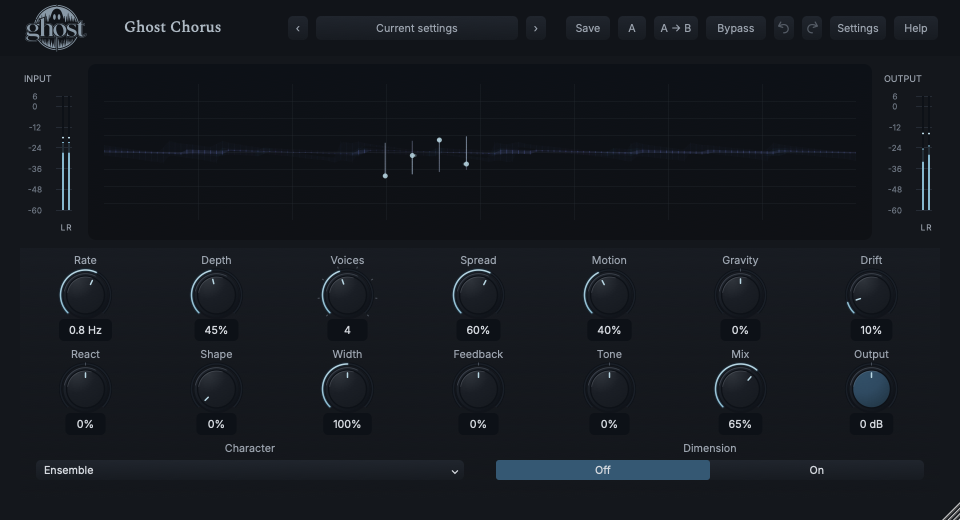The image size is (960, 520).
Task: Go to next preset with right chevron
Action: coord(536,28)
